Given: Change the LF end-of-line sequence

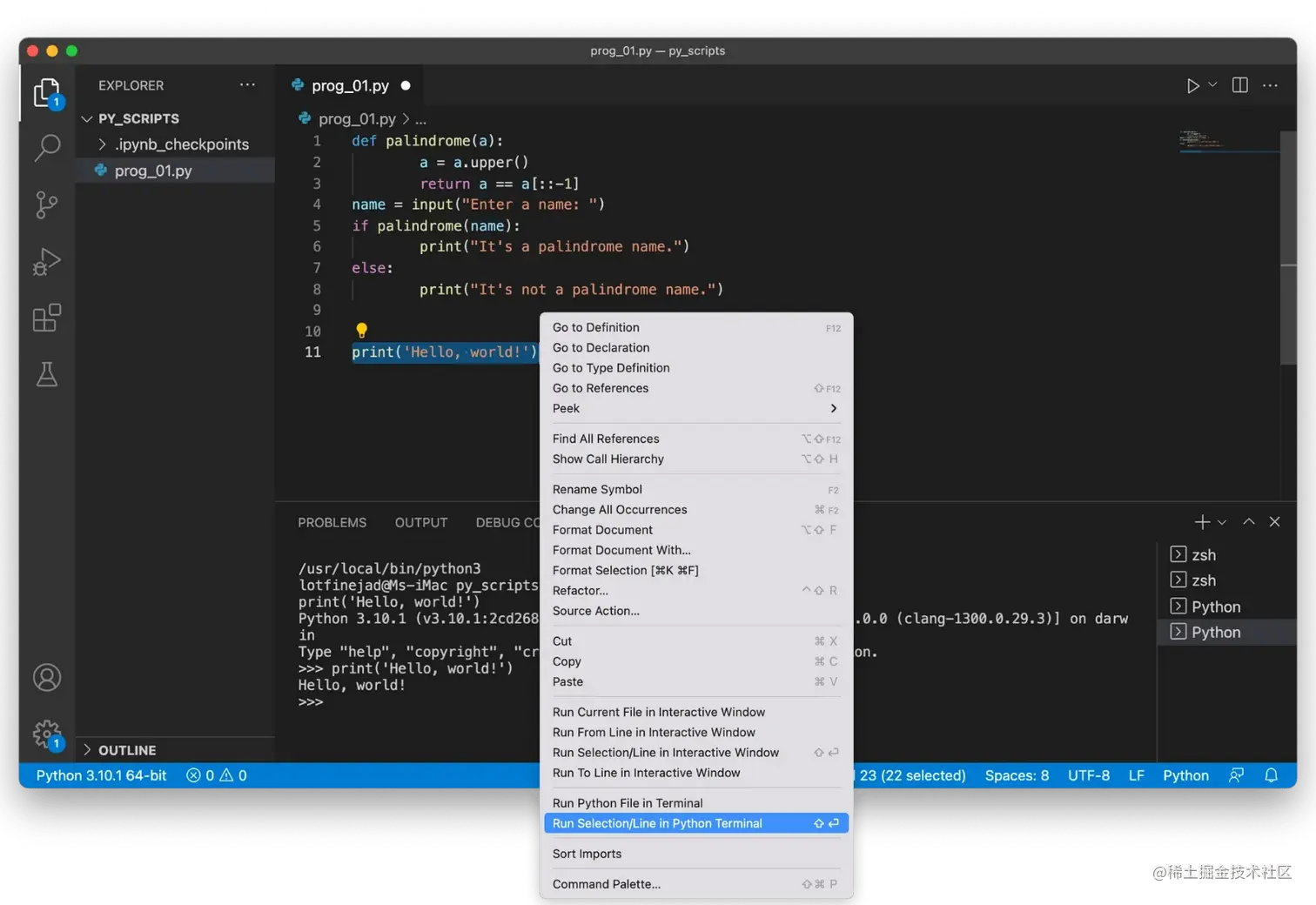Looking at the screenshot, I should [x=1137, y=775].
